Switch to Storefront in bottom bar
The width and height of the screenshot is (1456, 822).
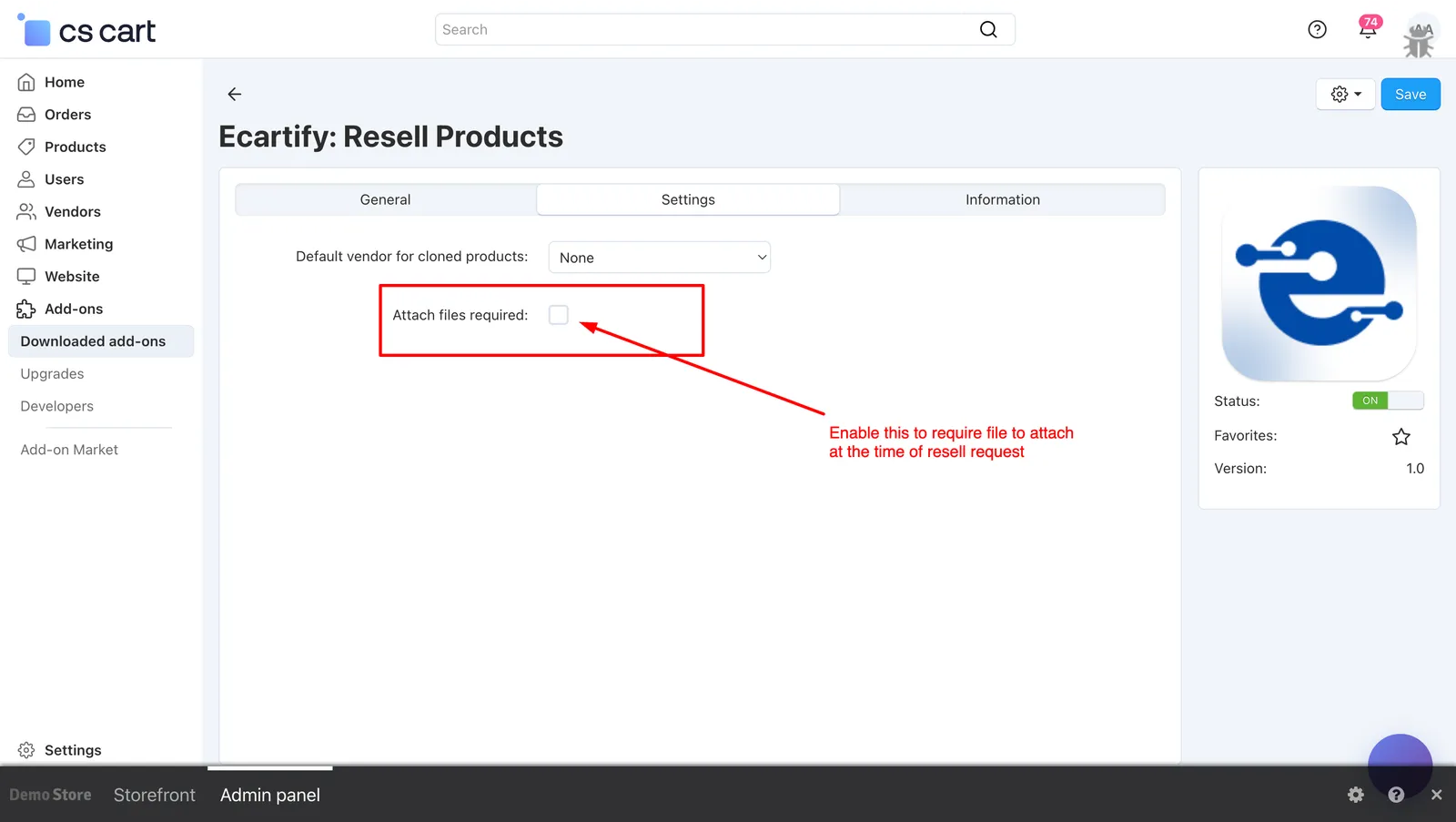tap(155, 795)
